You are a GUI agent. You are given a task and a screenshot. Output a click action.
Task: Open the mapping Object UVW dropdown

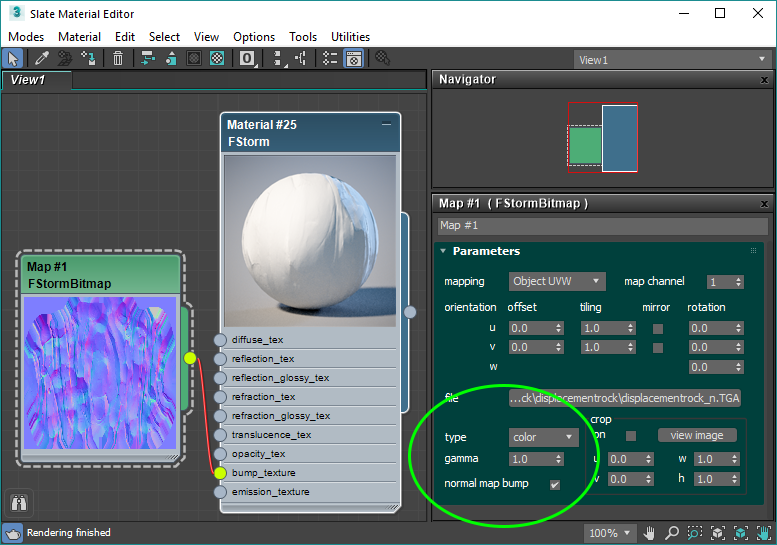[557, 281]
